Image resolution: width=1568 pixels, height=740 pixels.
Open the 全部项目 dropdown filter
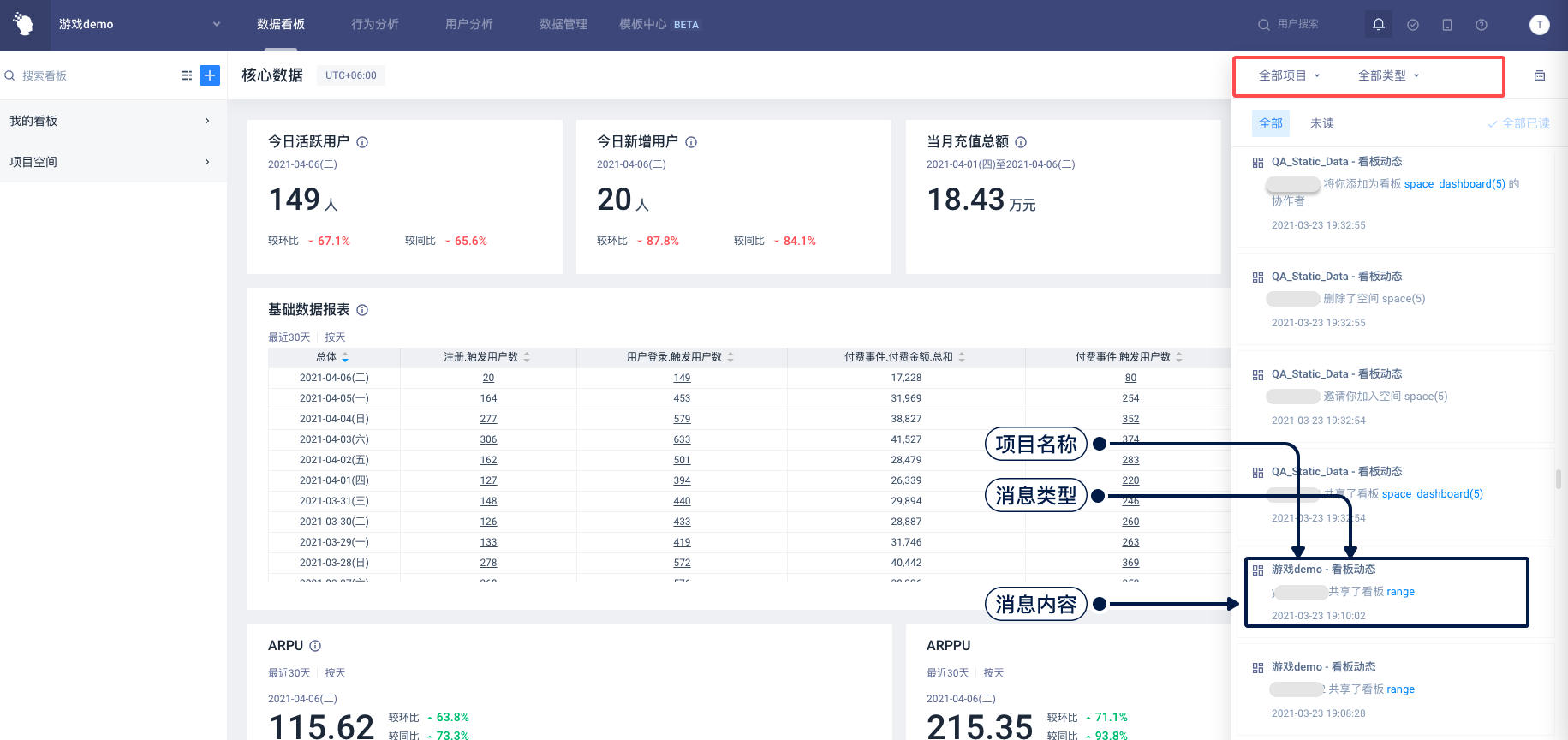coord(1289,75)
